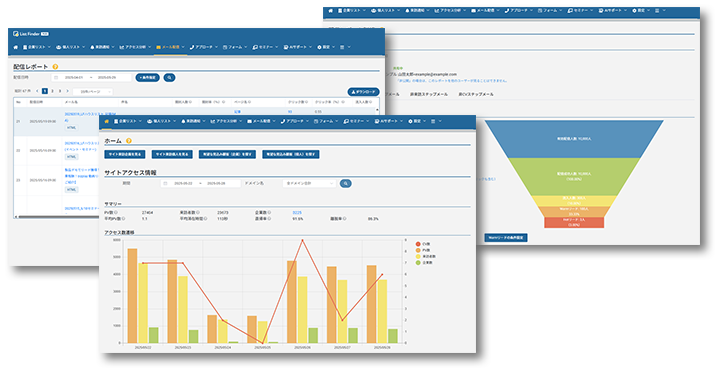The image size is (718, 368).
Task: Click Warmリードの条件指定 button
Action: (506, 238)
